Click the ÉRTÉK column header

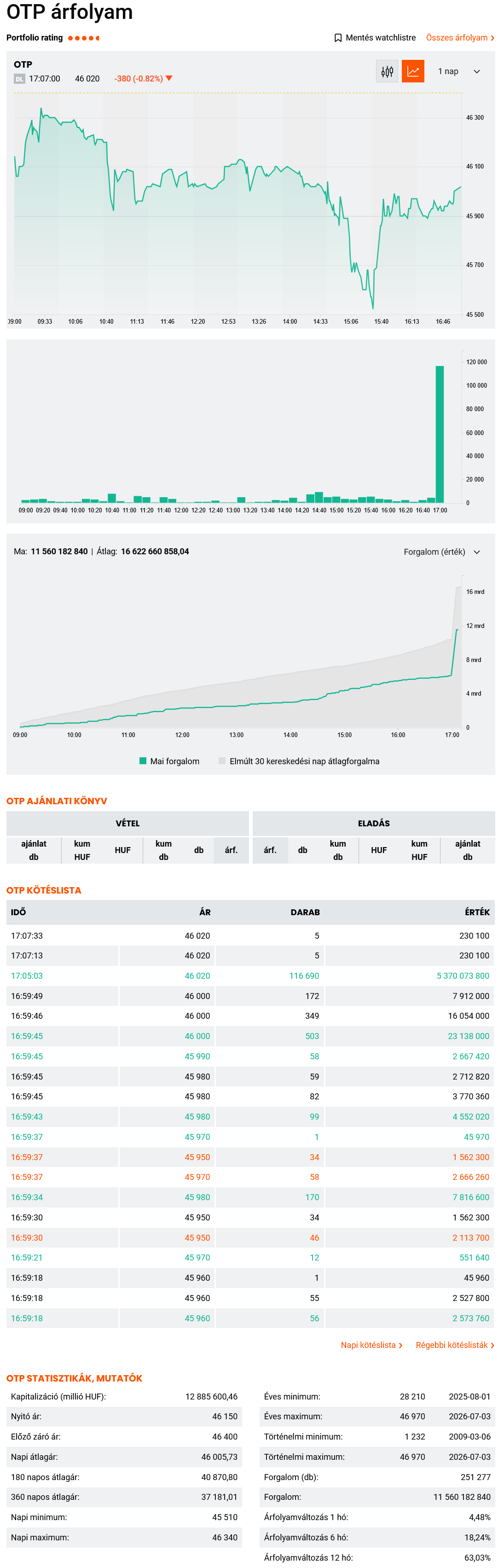(x=477, y=913)
